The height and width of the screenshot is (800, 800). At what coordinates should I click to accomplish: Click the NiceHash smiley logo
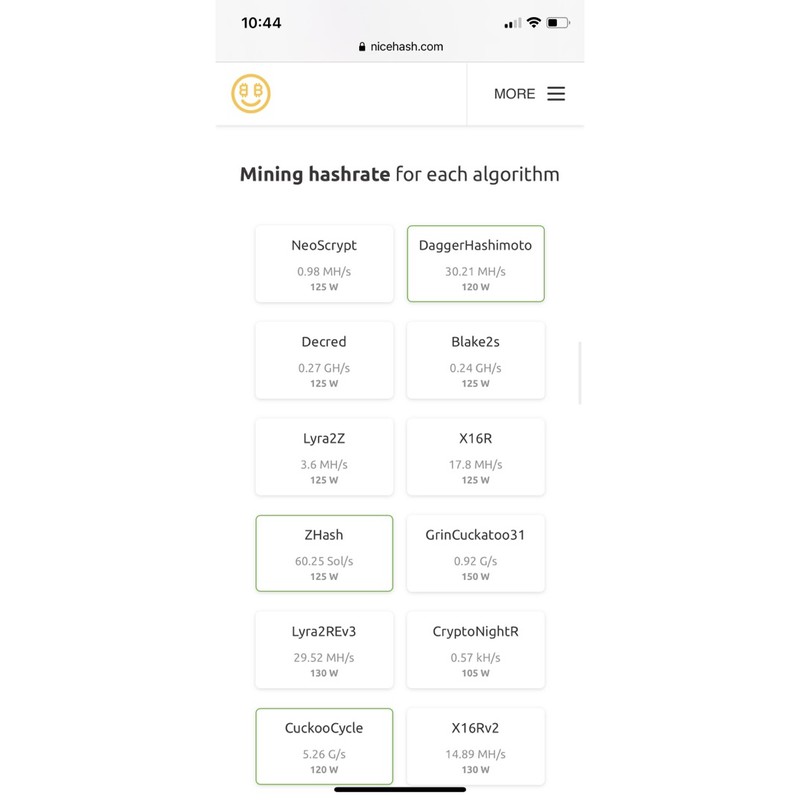click(251, 93)
